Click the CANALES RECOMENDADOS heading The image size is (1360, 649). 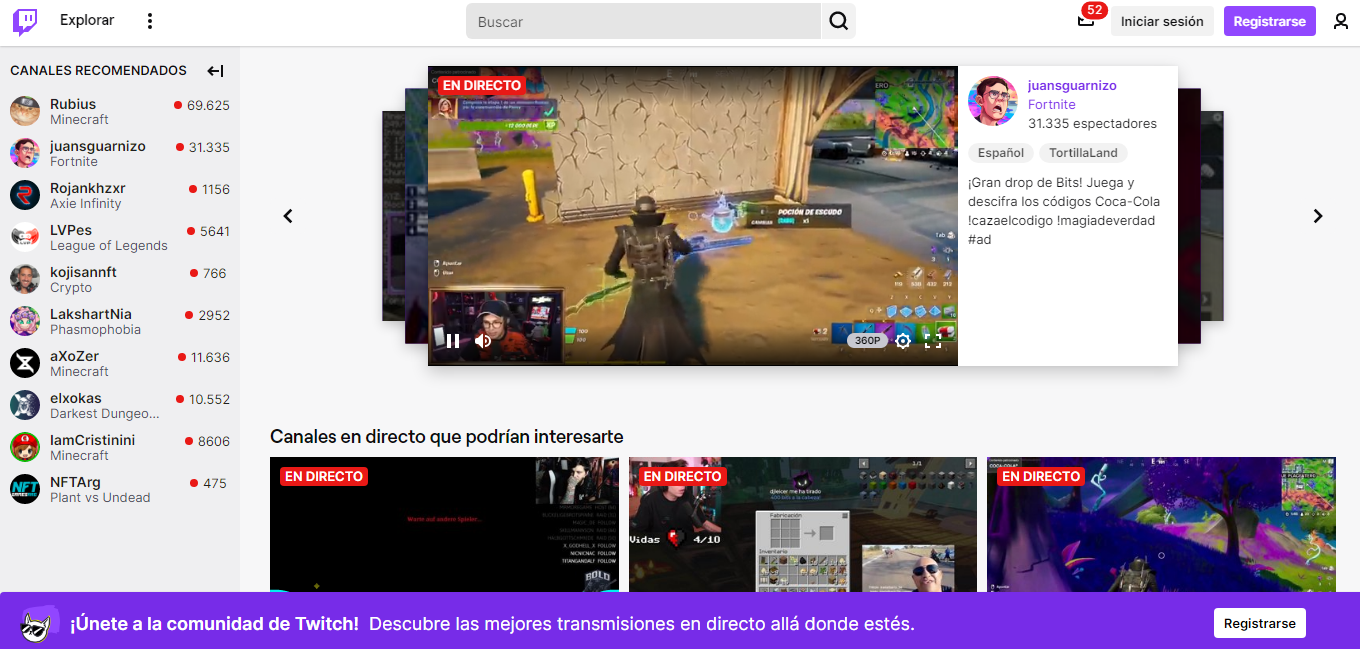coord(98,71)
